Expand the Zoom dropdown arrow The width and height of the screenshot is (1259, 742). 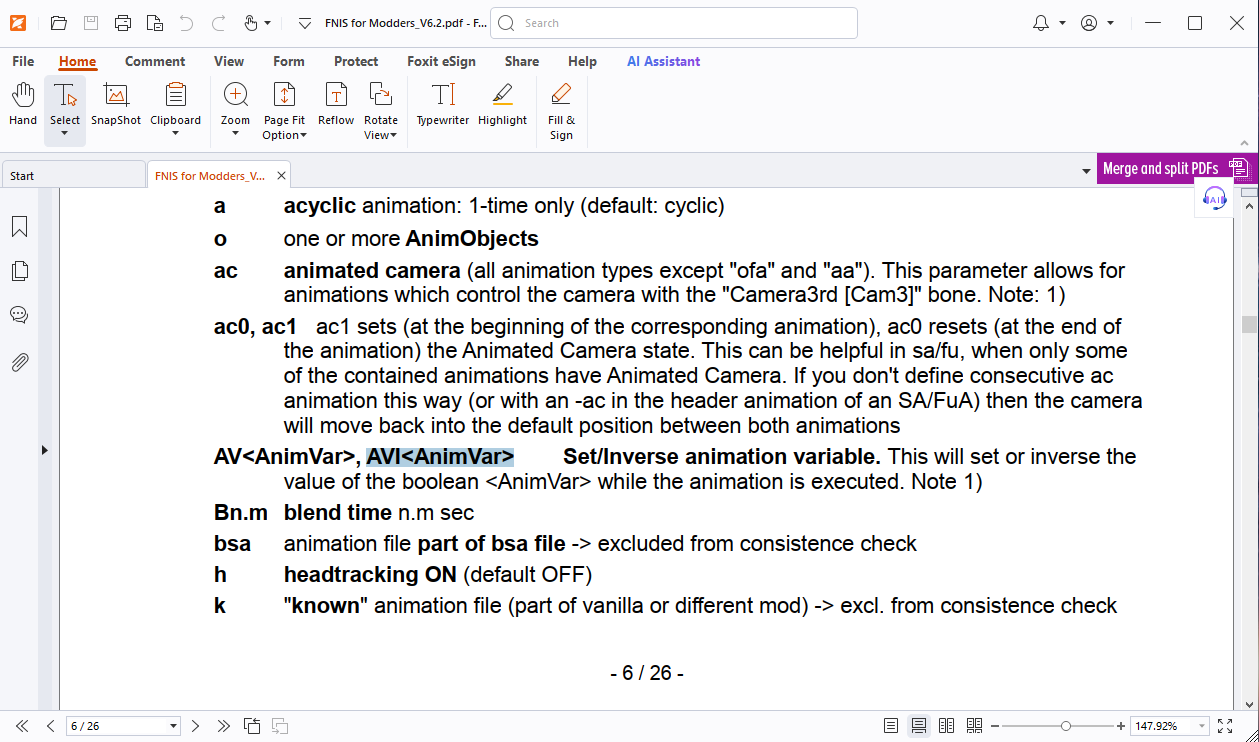[x=236, y=134]
